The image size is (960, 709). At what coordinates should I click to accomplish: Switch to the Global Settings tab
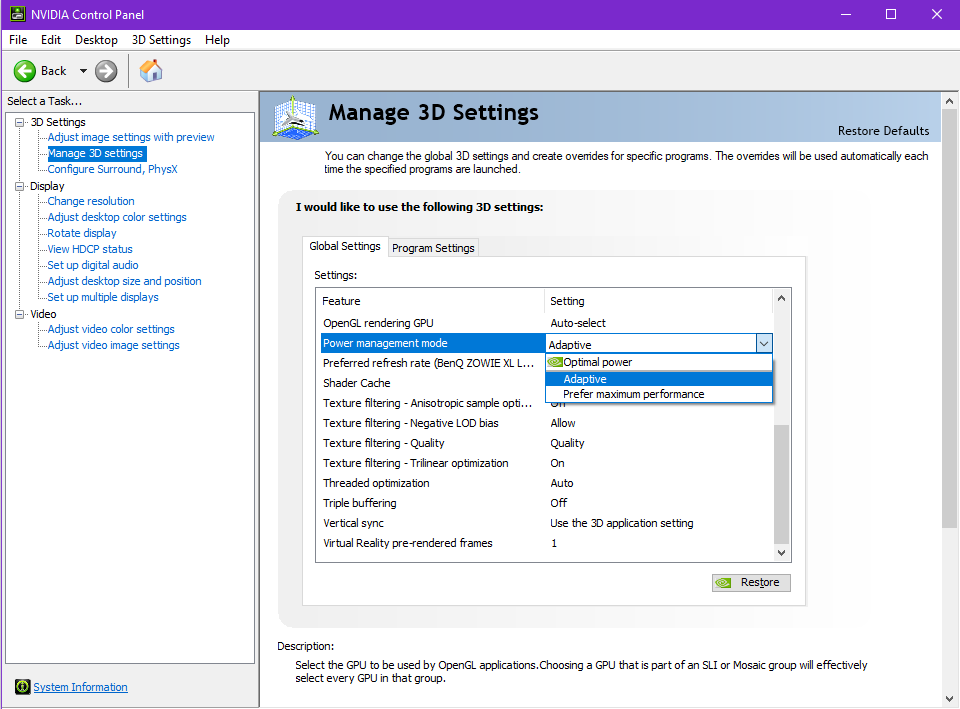pos(345,246)
